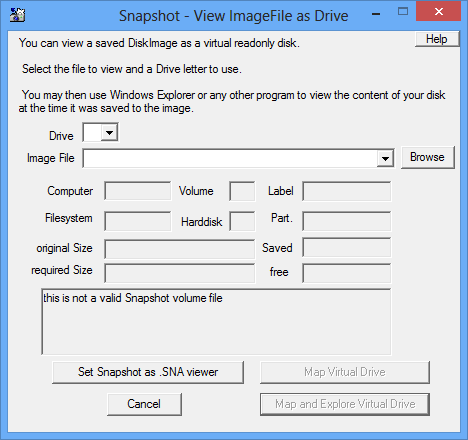This screenshot has height=440, width=468.
Task: Click the required Size field
Action: (180, 273)
